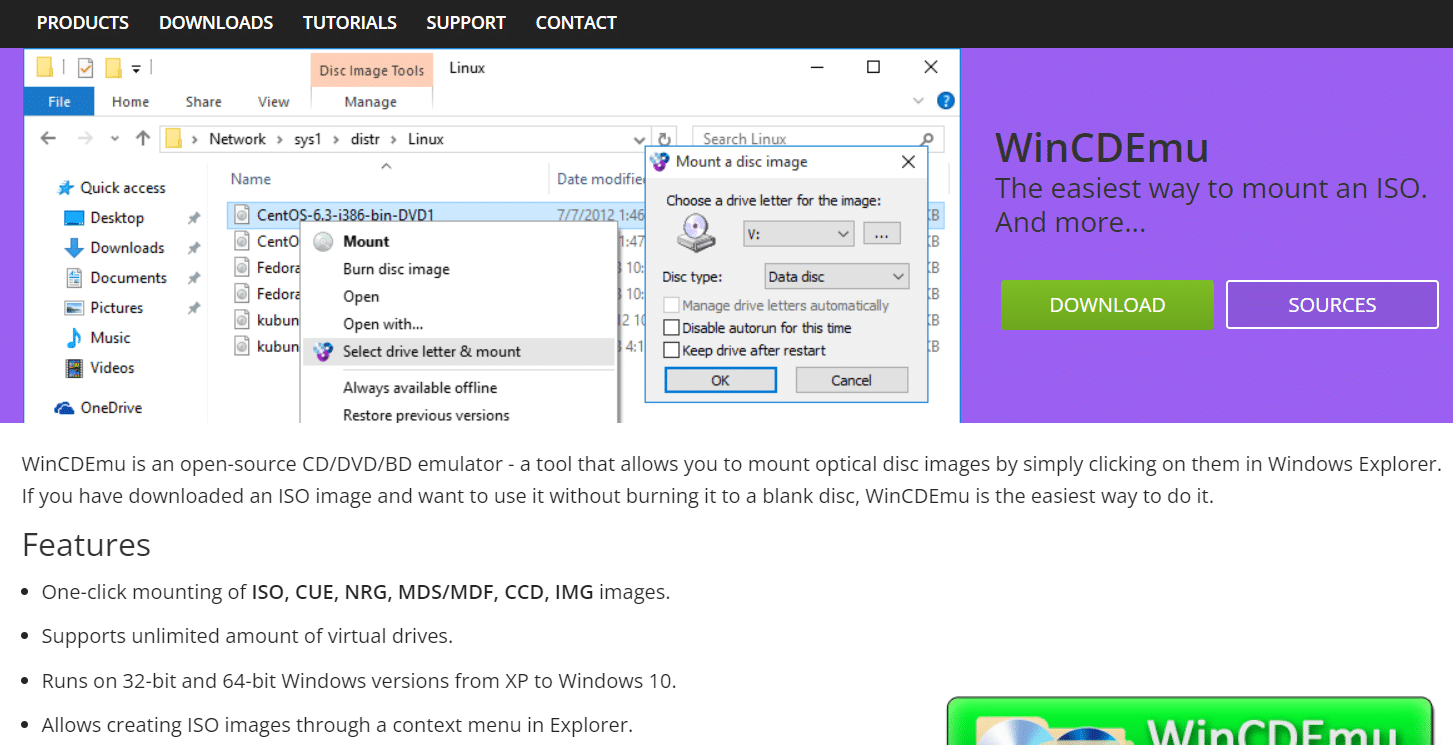This screenshot has height=745, width=1453.
Task: Click the Linux breadcrumb segment
Action: pos(425,139)
